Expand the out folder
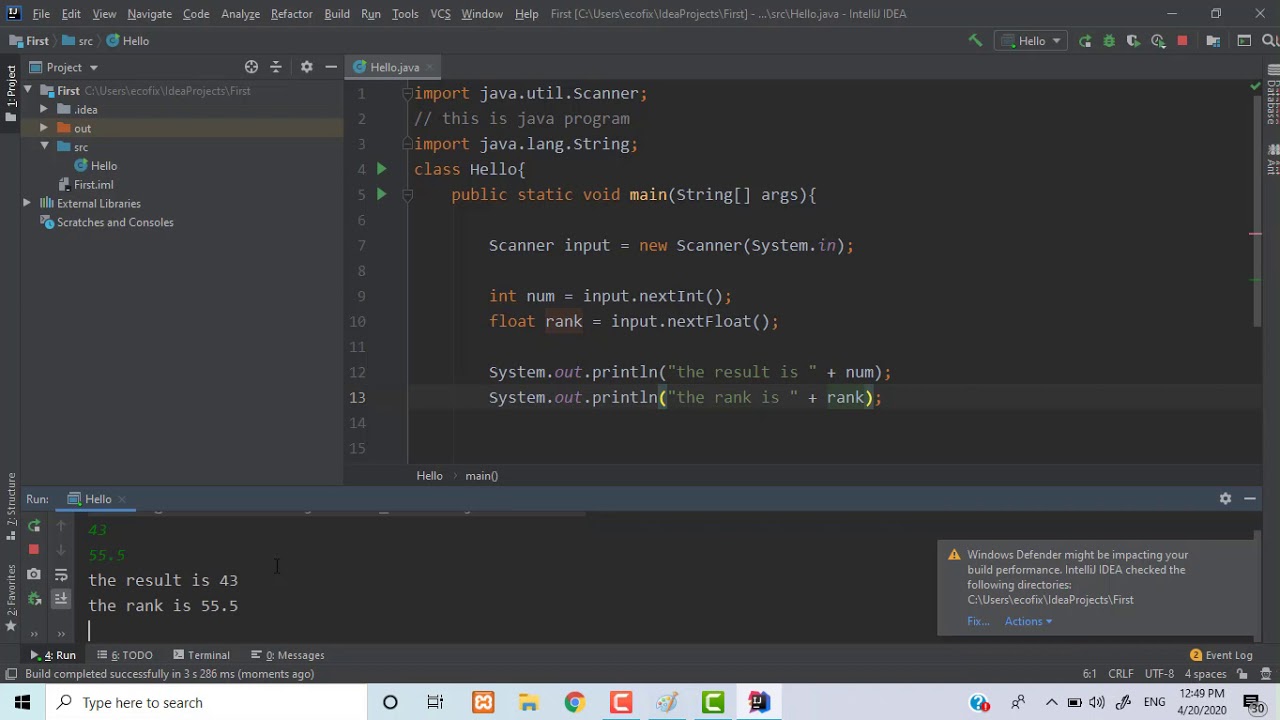This screenshot has width=1280, height=720. [43, 128]
